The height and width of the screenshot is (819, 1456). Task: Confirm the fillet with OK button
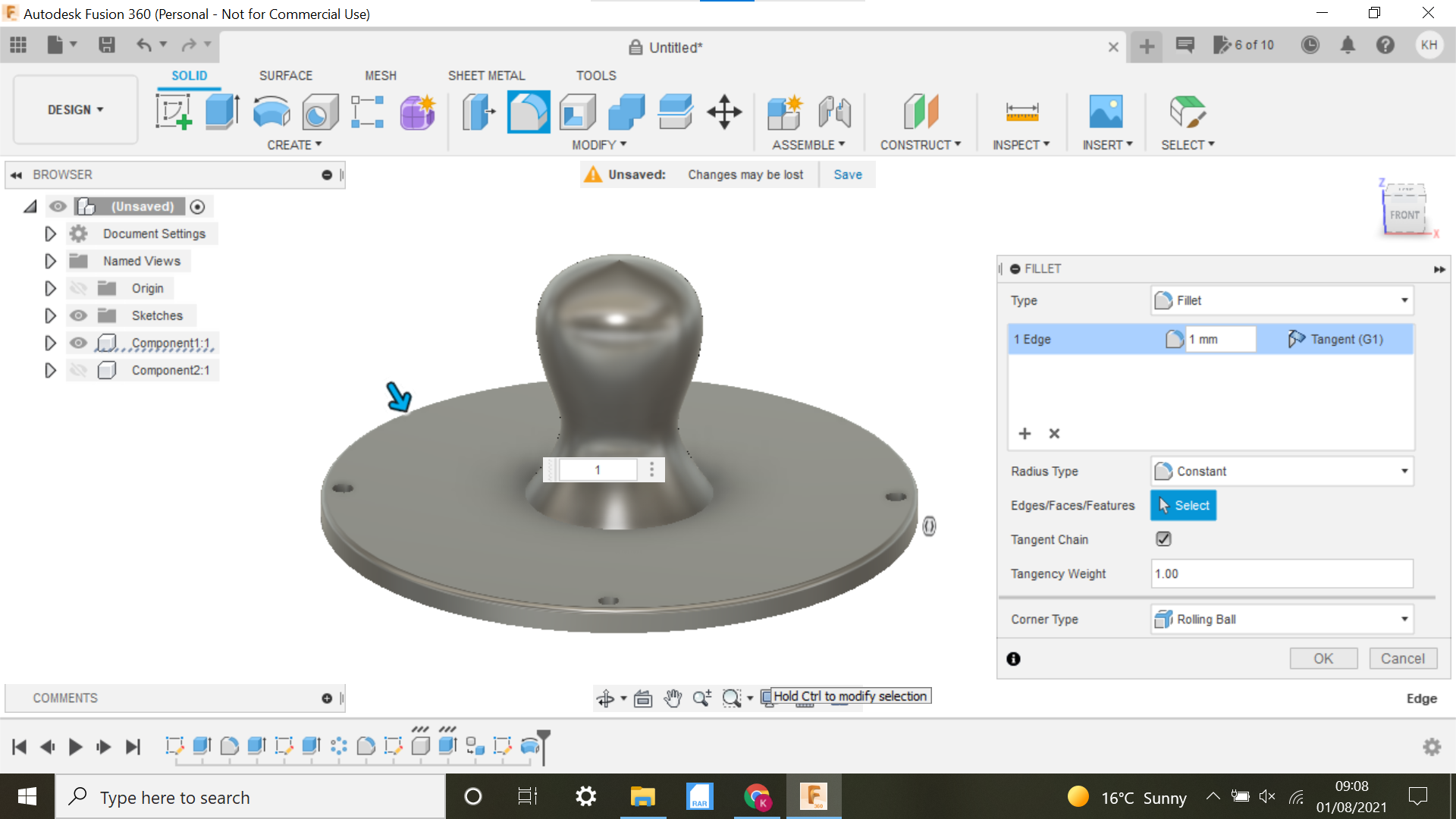[1323, 658]
